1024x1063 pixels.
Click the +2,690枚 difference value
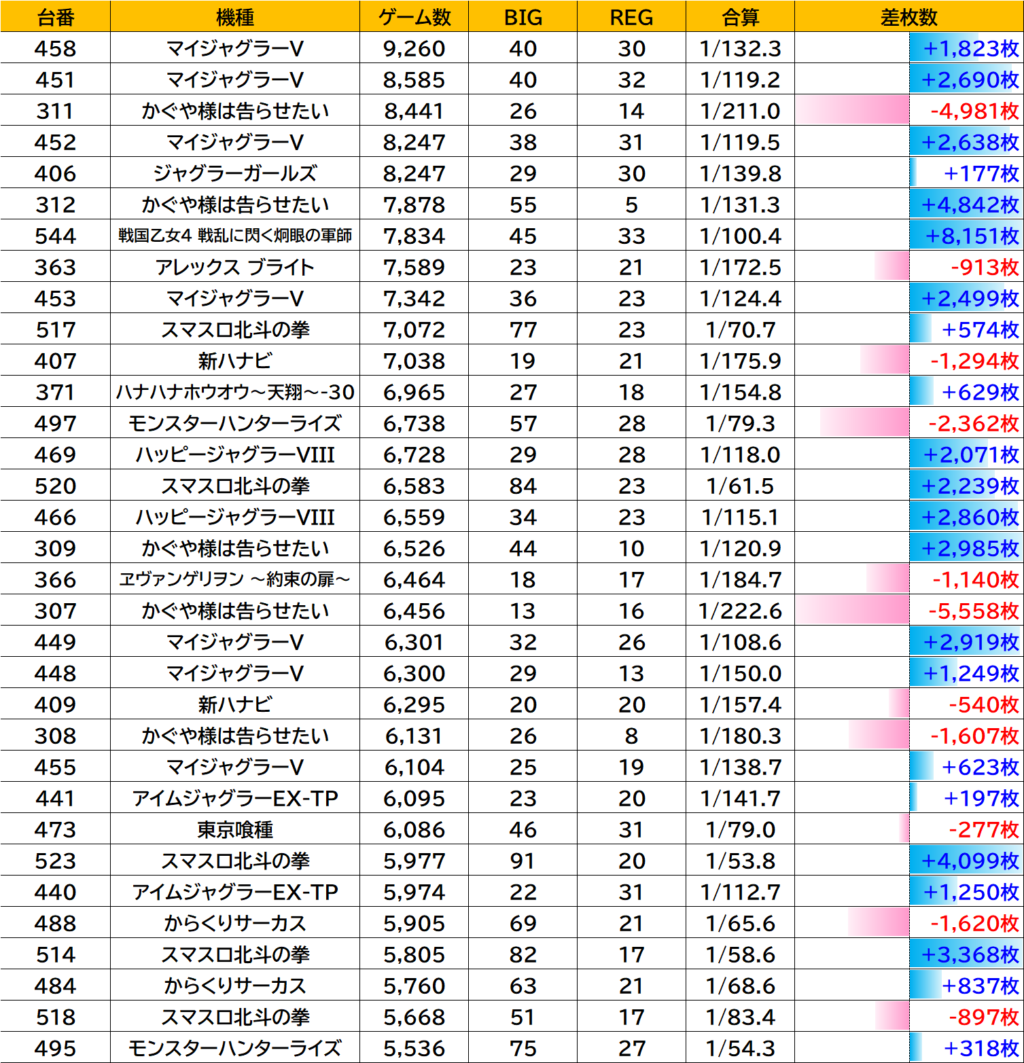point(970,79)
